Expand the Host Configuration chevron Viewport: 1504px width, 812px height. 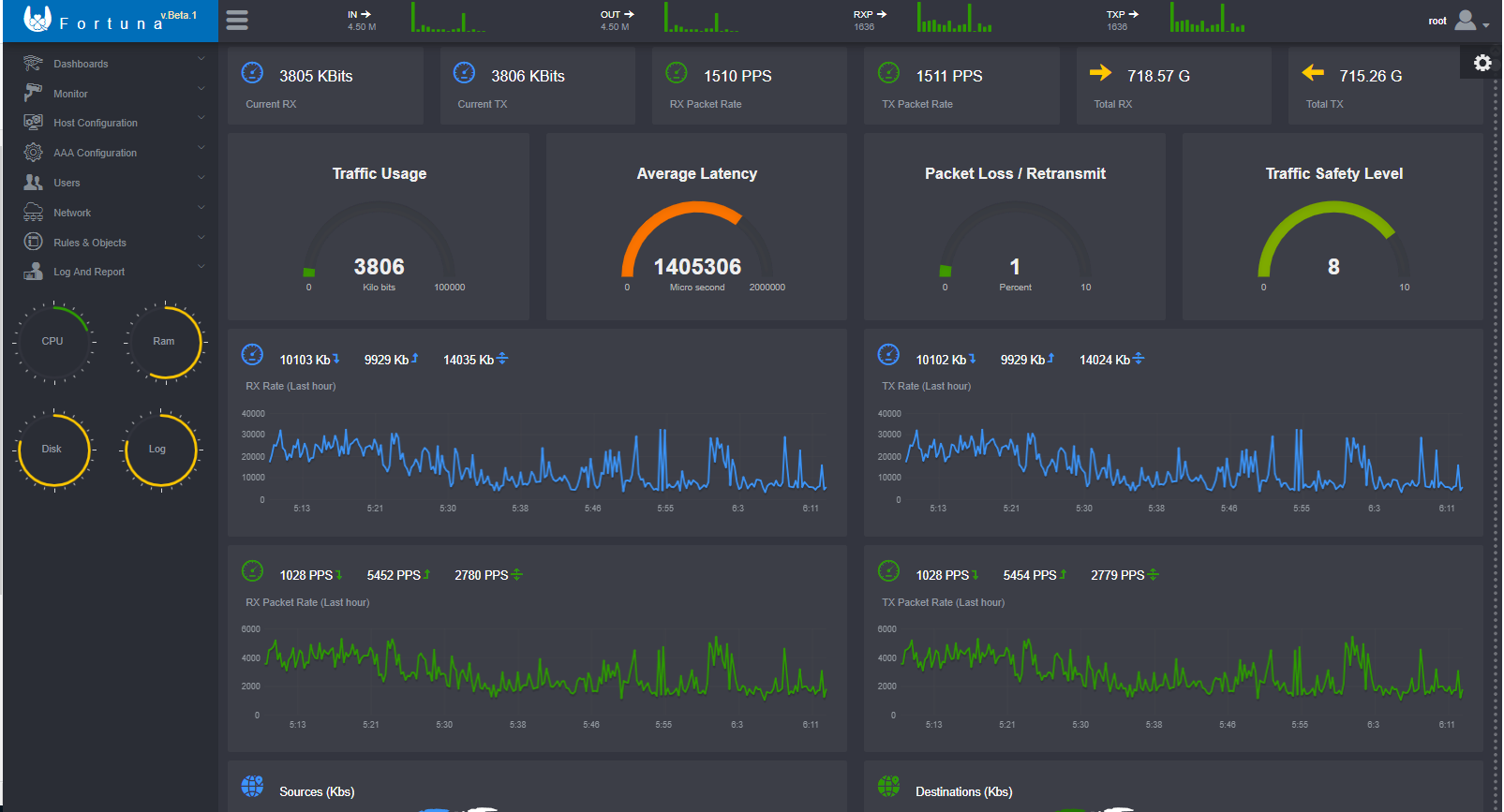(x=201, y=118)
